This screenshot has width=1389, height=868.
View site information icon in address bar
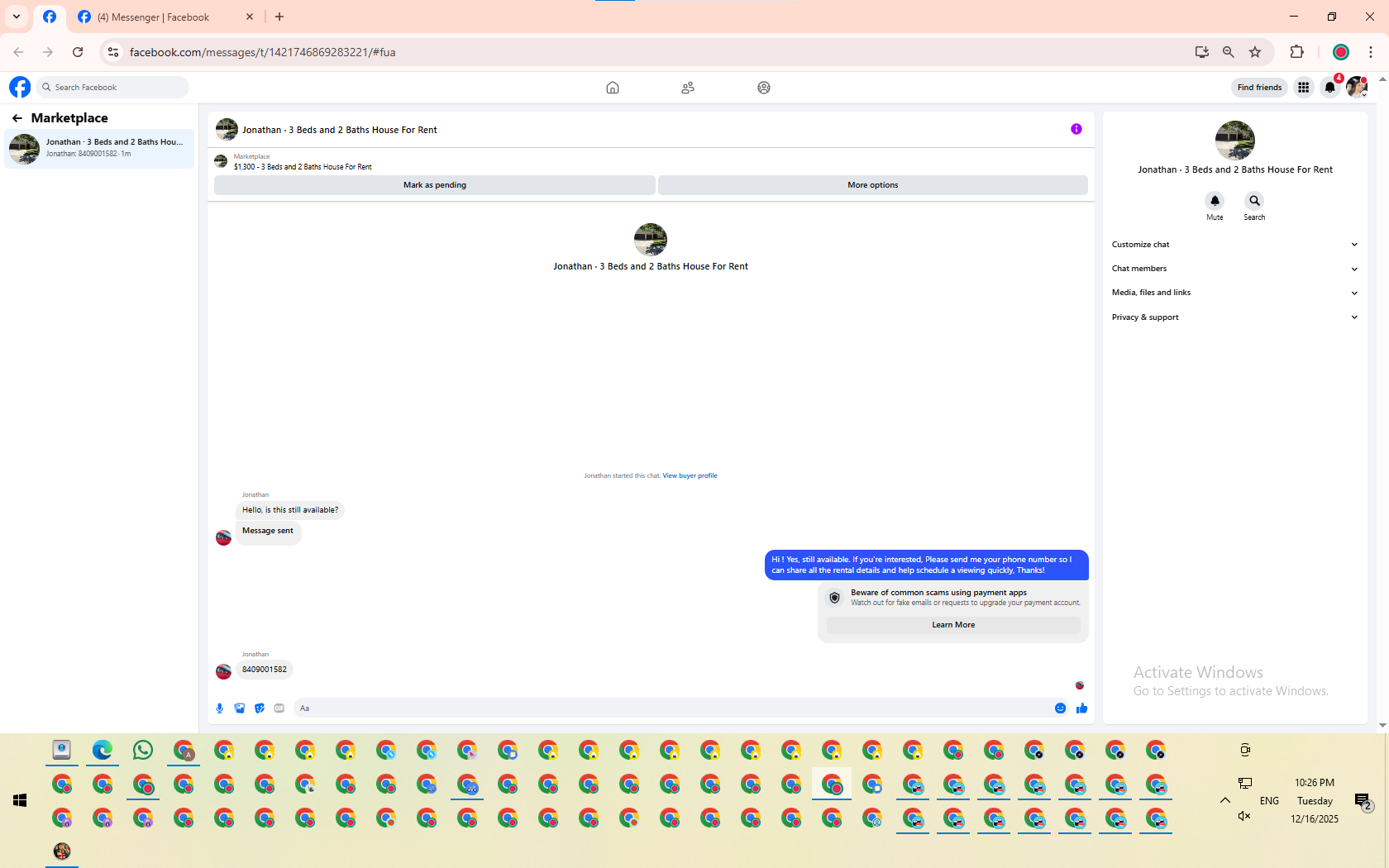(x=113, y=52)
